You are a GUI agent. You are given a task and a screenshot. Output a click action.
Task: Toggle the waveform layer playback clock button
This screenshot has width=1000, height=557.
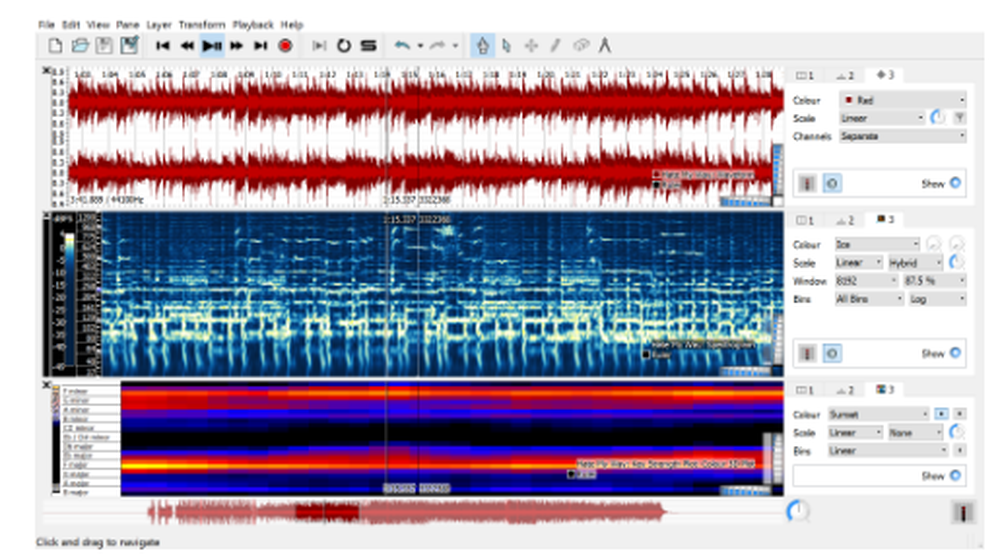(832, 184)
